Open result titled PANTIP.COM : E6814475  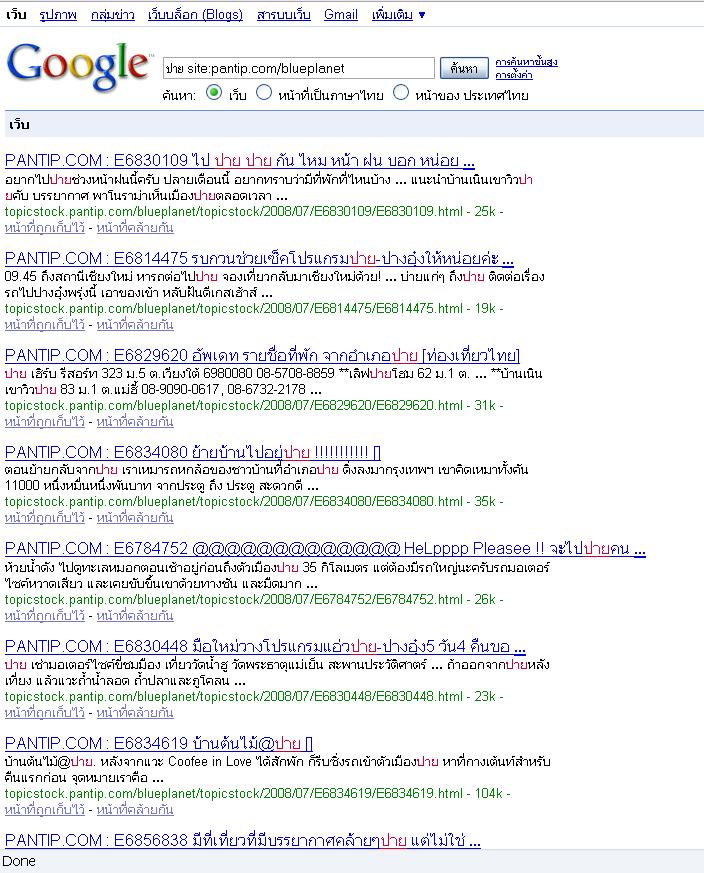click(x=259, y=258)
